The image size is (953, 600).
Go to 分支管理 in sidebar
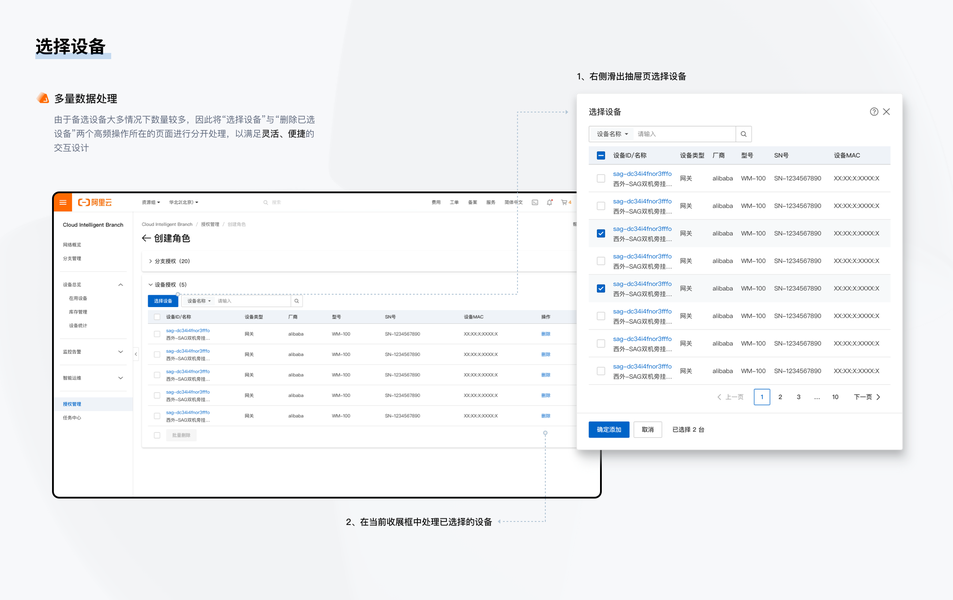coord(72,258)
